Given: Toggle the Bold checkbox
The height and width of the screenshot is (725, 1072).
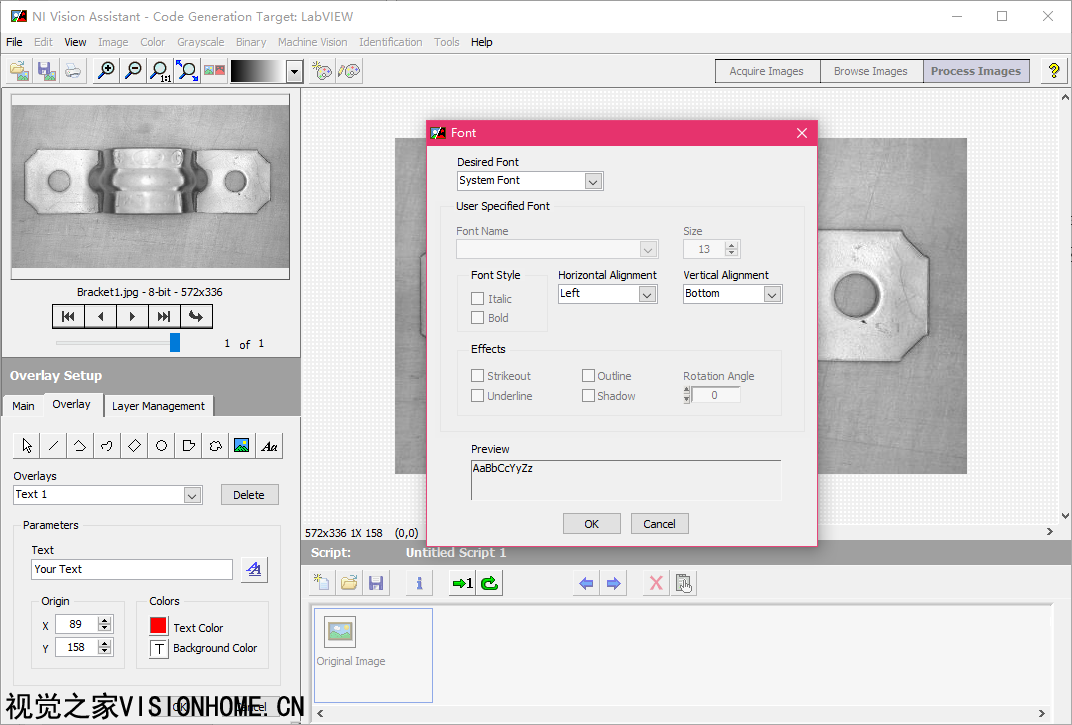Looking at the screenshot, I should point(478,318).
